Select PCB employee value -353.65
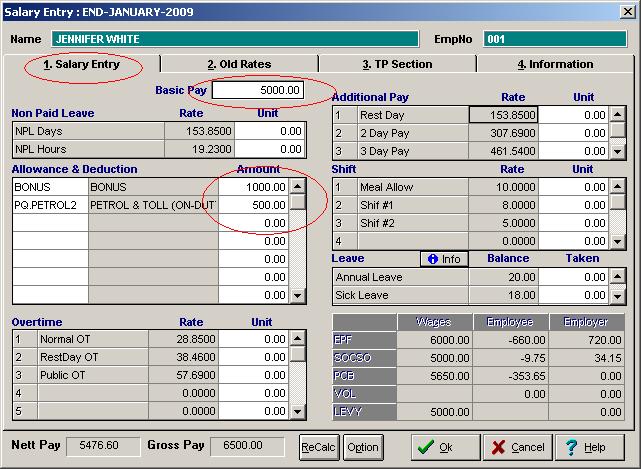 pyautogui.click(x=510, y=376)
